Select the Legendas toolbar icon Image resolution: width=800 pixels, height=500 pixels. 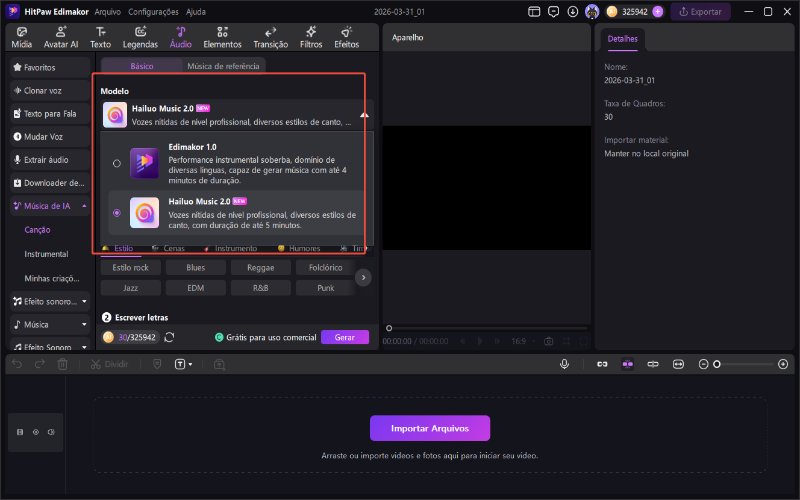click(140, 38)
